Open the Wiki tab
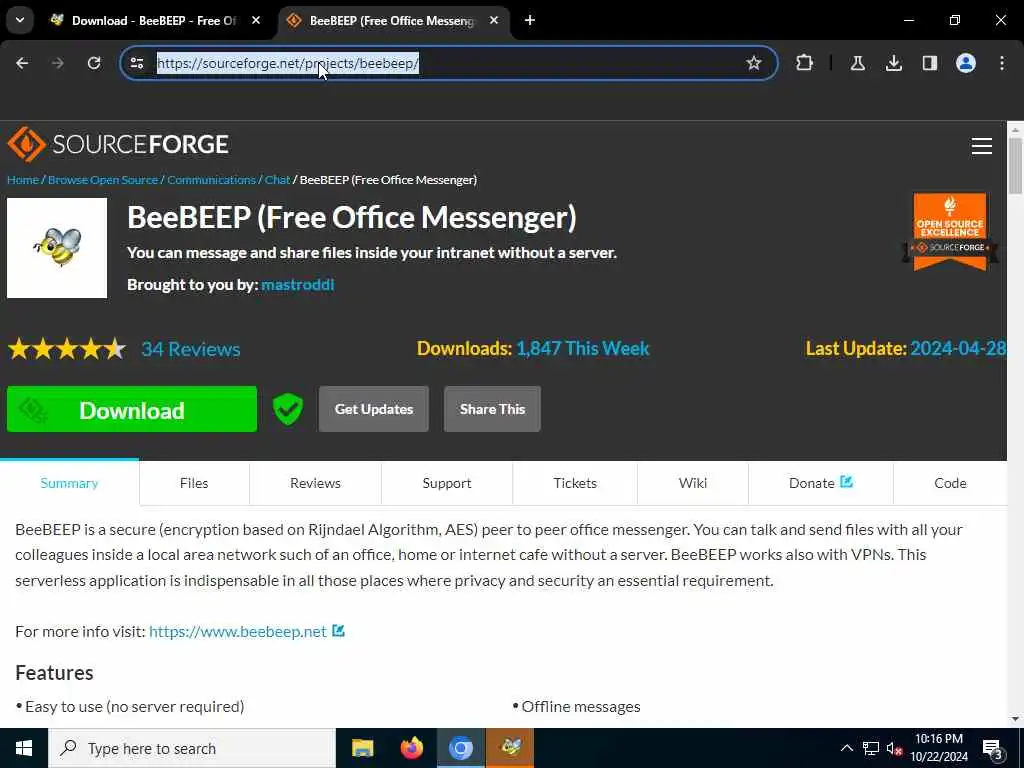The height and width of the screenshot is (768, 1024). point(693,483)
